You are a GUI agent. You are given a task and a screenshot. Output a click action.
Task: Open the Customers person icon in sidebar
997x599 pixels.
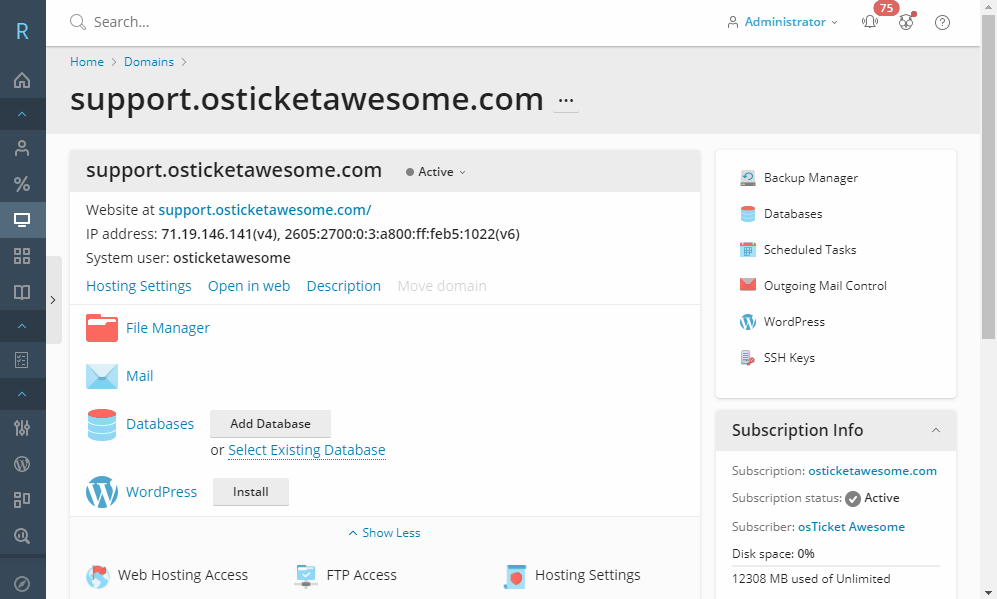click(22, 148)
